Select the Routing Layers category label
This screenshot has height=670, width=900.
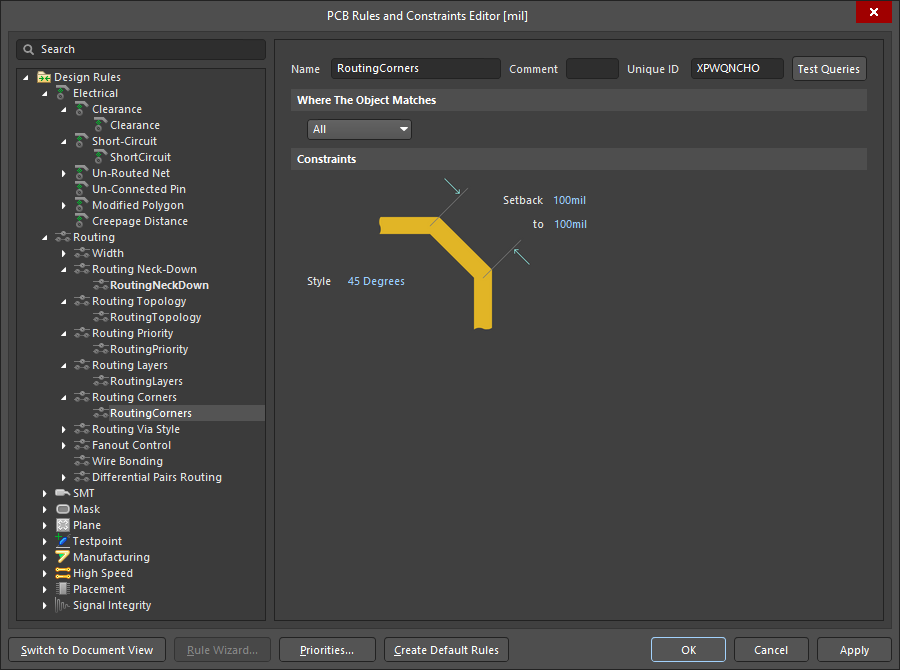[x=130, y=365]
